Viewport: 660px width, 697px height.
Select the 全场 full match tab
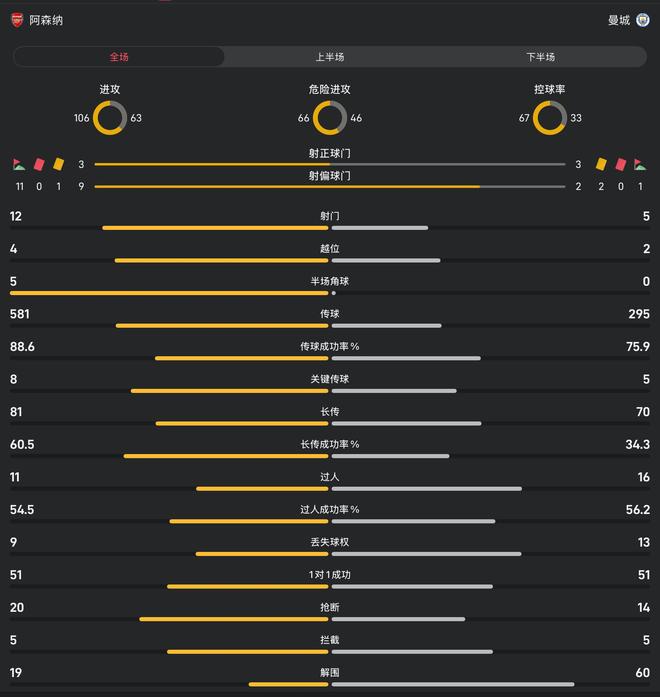(119, 57)
